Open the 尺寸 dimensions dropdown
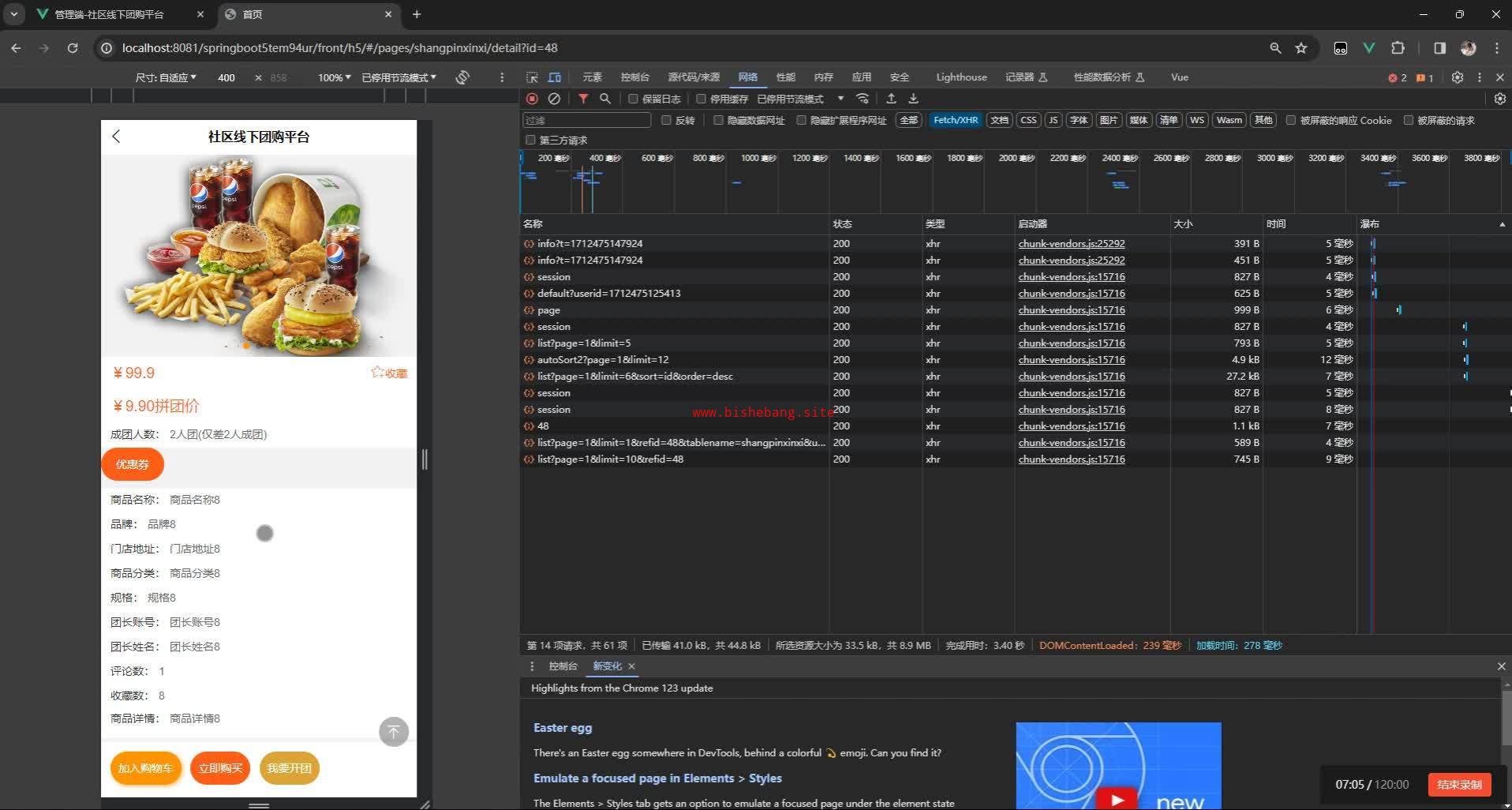Viewport: 1512px width, 810px height. tap(166, 77)
